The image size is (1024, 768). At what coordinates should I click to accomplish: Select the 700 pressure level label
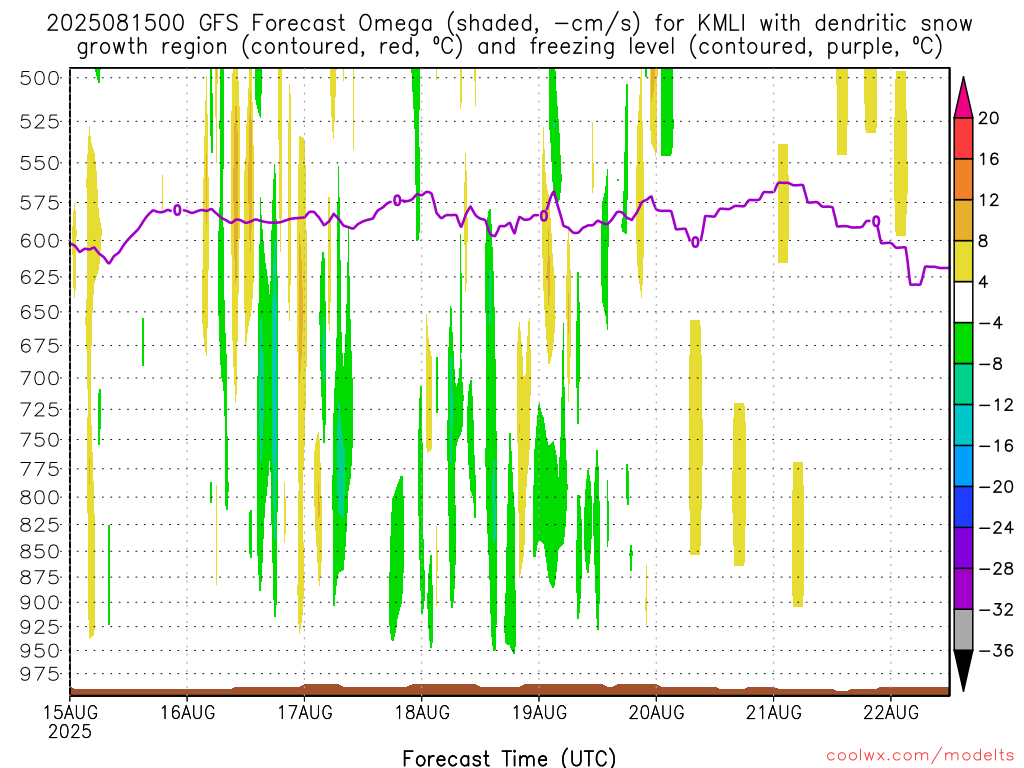coord(40,378)
